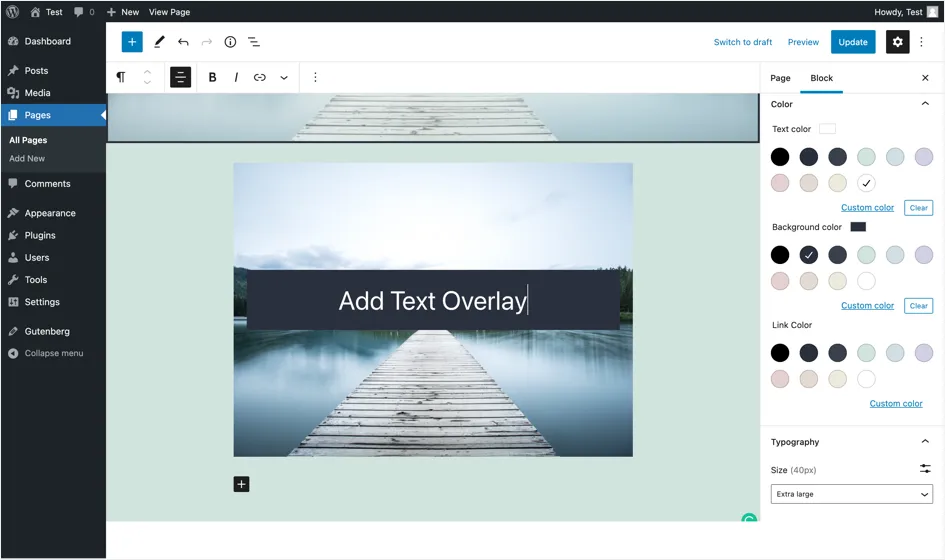
Task: Clear the background color
Action: (x=918, y=306)
